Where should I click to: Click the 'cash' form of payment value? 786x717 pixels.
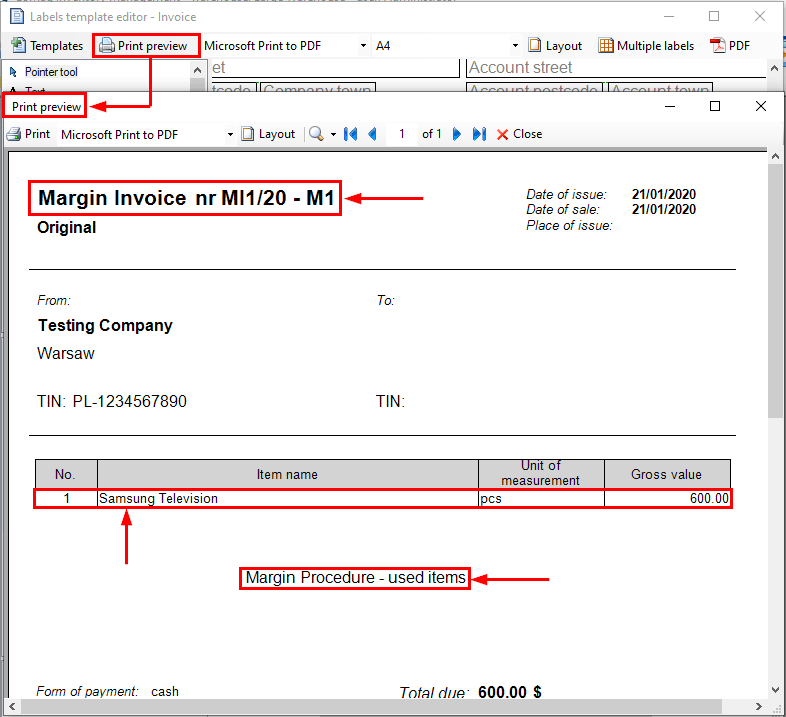pyautogui.click(x=165, y=691)
